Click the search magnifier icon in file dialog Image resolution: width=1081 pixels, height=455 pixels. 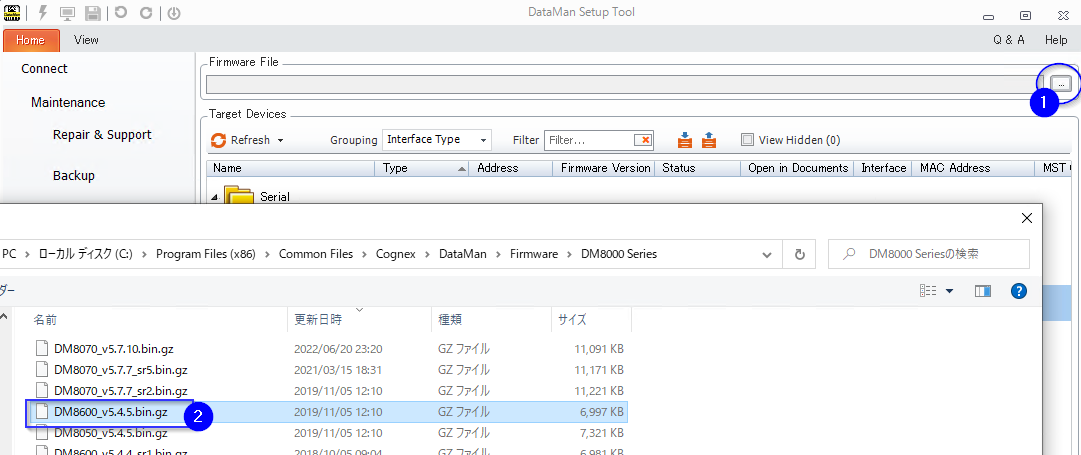tap(849, 254)
